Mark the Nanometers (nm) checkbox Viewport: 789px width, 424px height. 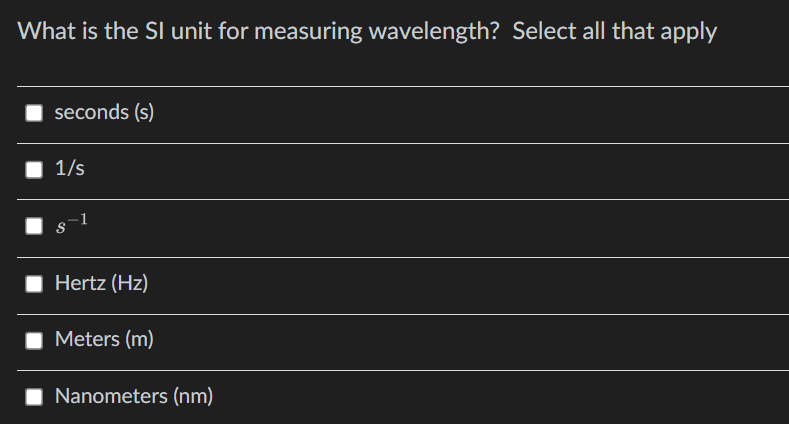[35, 397]
